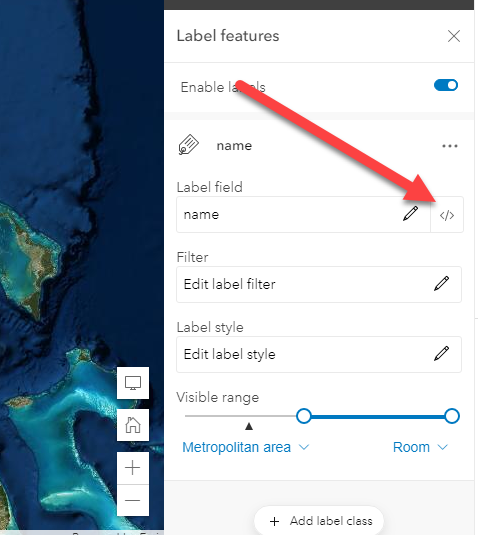478x535 pixels.
Task: Open Edit label filter
Action: click(x=319, y=284)
